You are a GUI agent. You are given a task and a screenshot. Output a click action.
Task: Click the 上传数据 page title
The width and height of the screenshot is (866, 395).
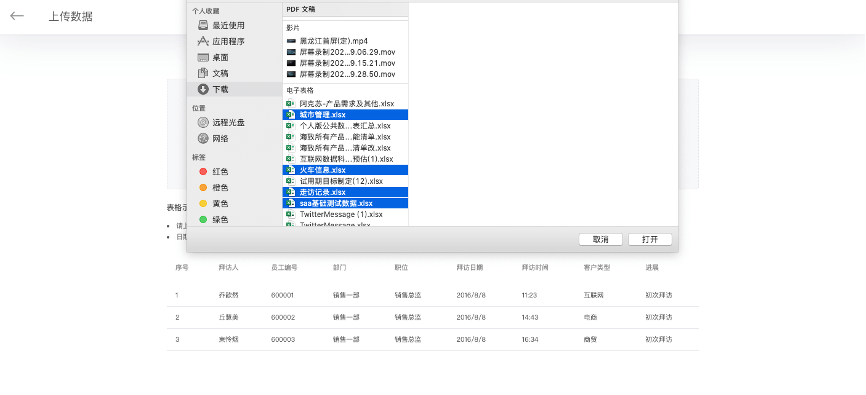pos(70,16)
